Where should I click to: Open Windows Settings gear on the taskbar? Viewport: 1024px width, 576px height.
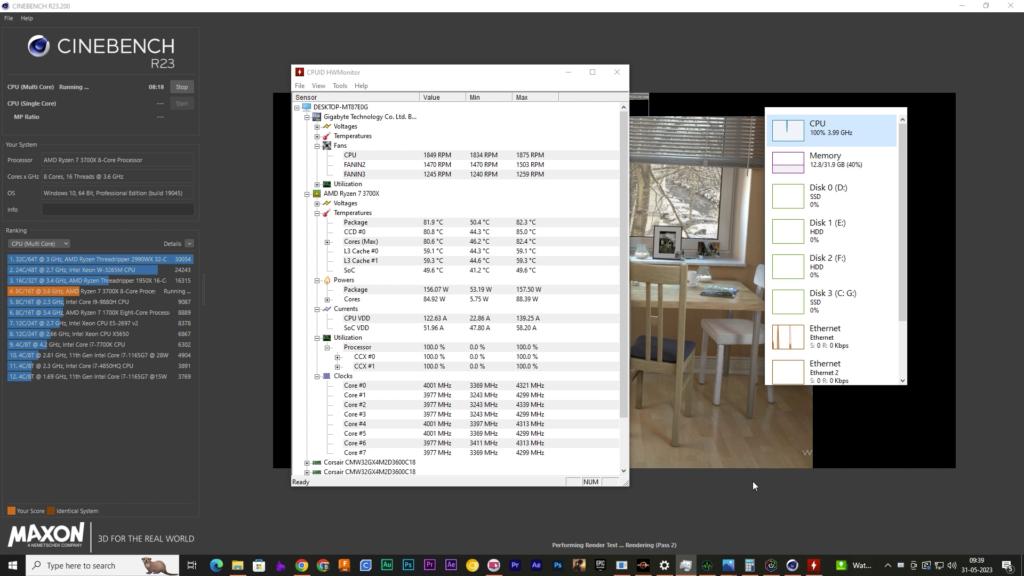(664, 565)
